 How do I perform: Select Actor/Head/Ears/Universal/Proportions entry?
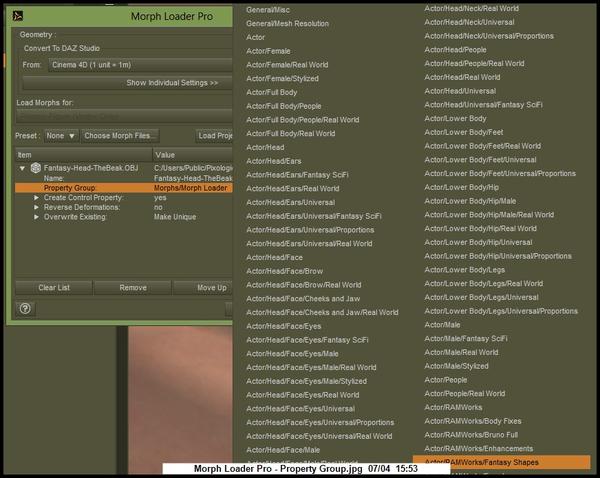tap(310, 230)
